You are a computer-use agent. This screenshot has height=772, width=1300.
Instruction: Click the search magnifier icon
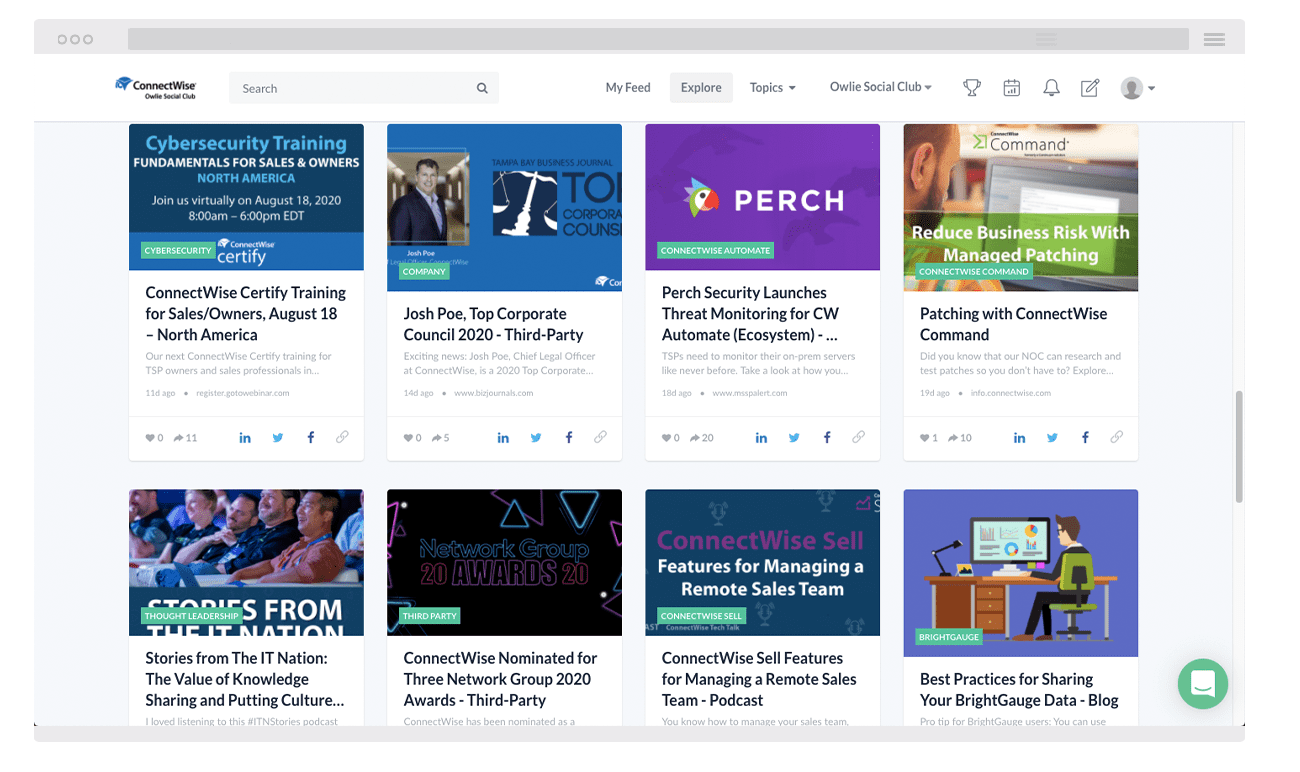pos(482,88)
